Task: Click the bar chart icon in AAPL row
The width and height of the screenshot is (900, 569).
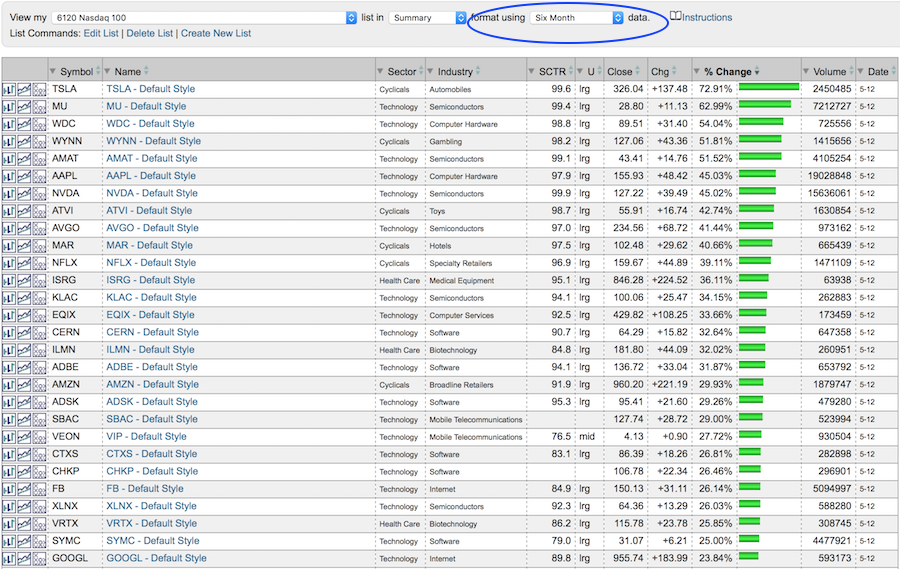Action: click(x=9, y=176)
